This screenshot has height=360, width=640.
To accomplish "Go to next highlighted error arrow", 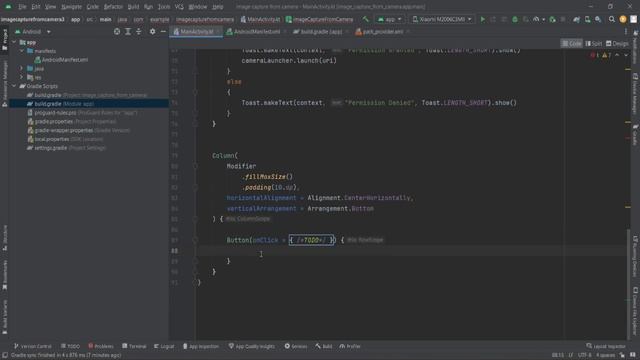I will 626,55.
